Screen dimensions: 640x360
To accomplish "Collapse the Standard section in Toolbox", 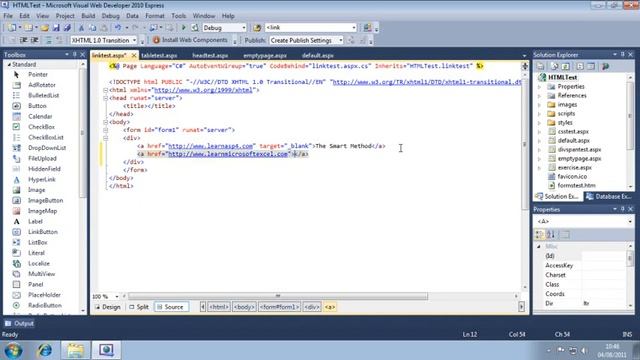I will pyautogui.click(x=9, y=64).
